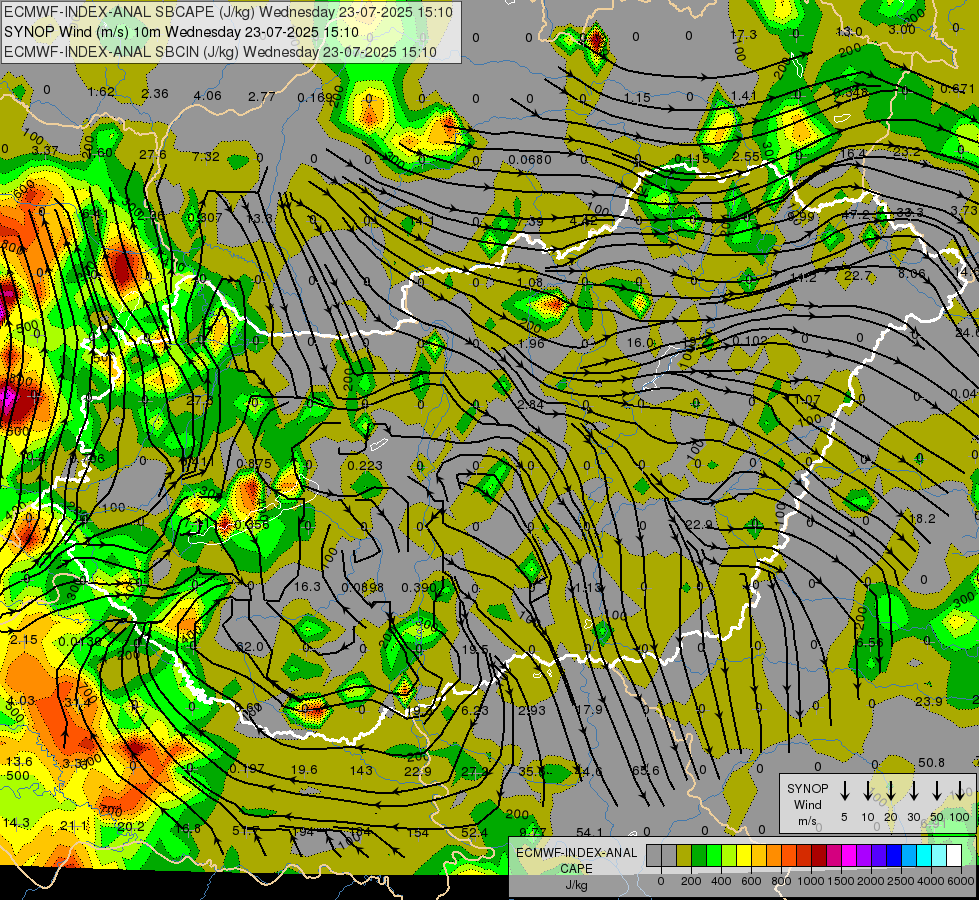Click the 143 value on the map

tap(361, 770)
